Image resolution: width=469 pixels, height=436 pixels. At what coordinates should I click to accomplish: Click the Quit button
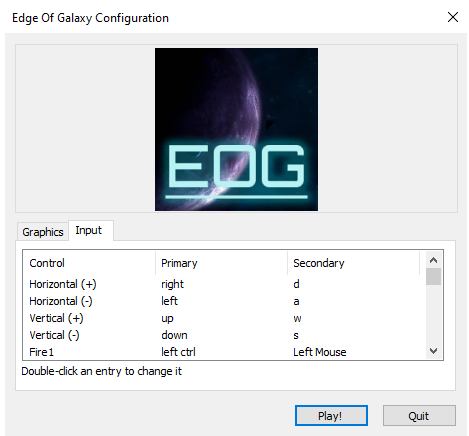click(419, 416)
